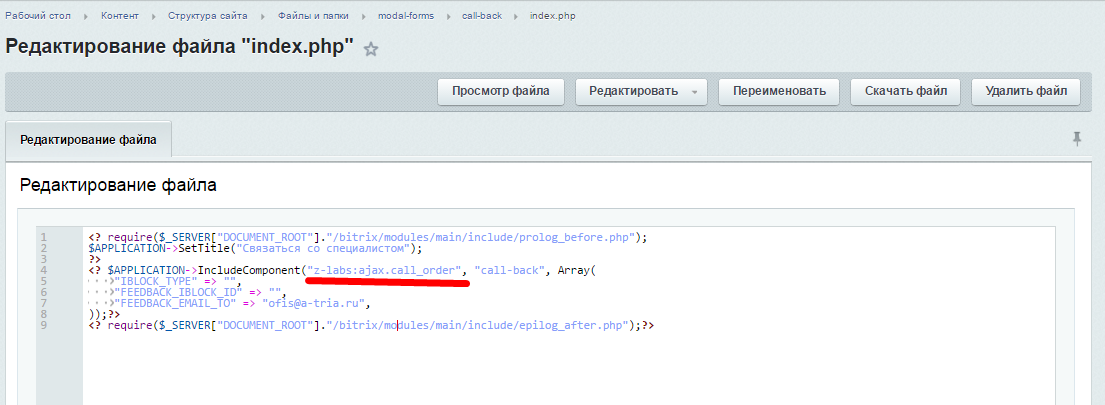Click line number 4 in the gutter
This screenshot has height=405, width=1105.
[x=44, y=270]
